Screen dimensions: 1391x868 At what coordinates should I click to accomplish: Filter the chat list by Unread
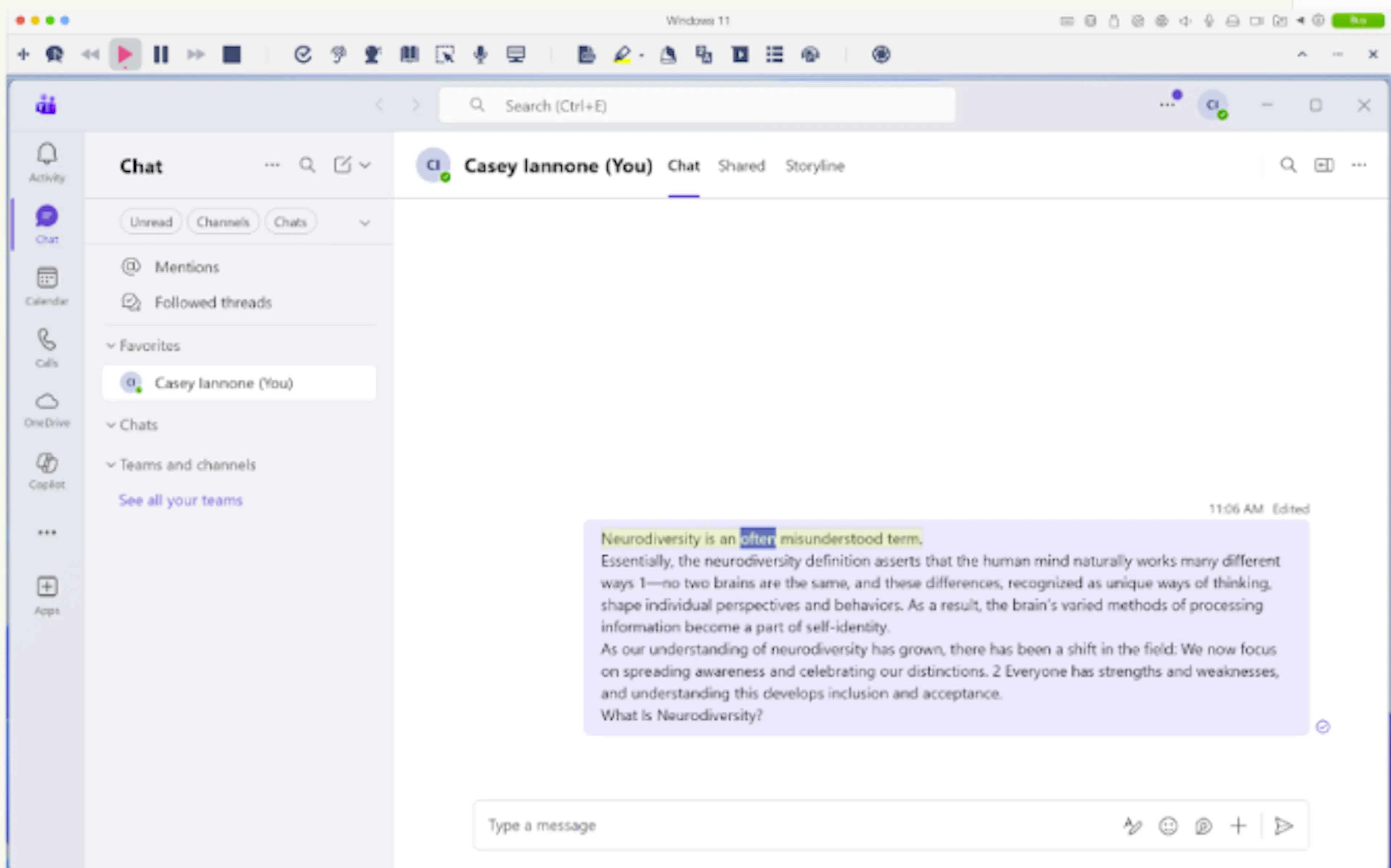(x=151, y=222)
